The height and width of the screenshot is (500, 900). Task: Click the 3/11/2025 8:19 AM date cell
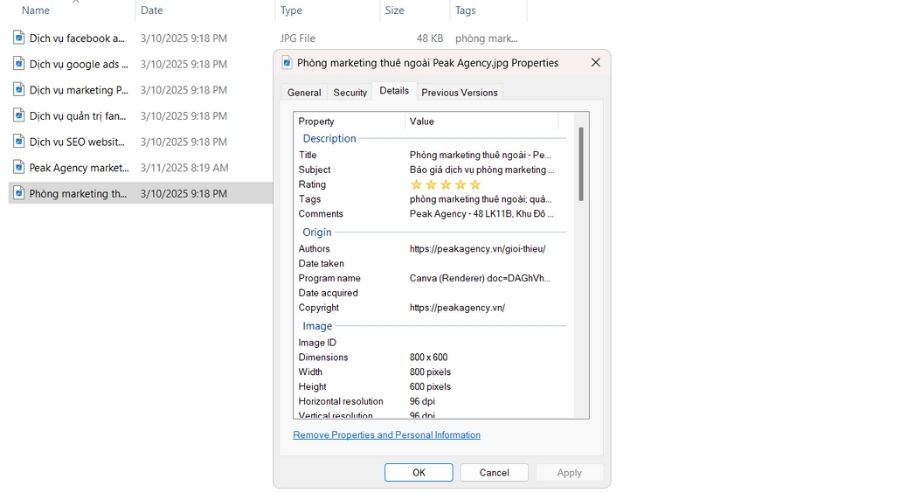[x=184, y=168]
